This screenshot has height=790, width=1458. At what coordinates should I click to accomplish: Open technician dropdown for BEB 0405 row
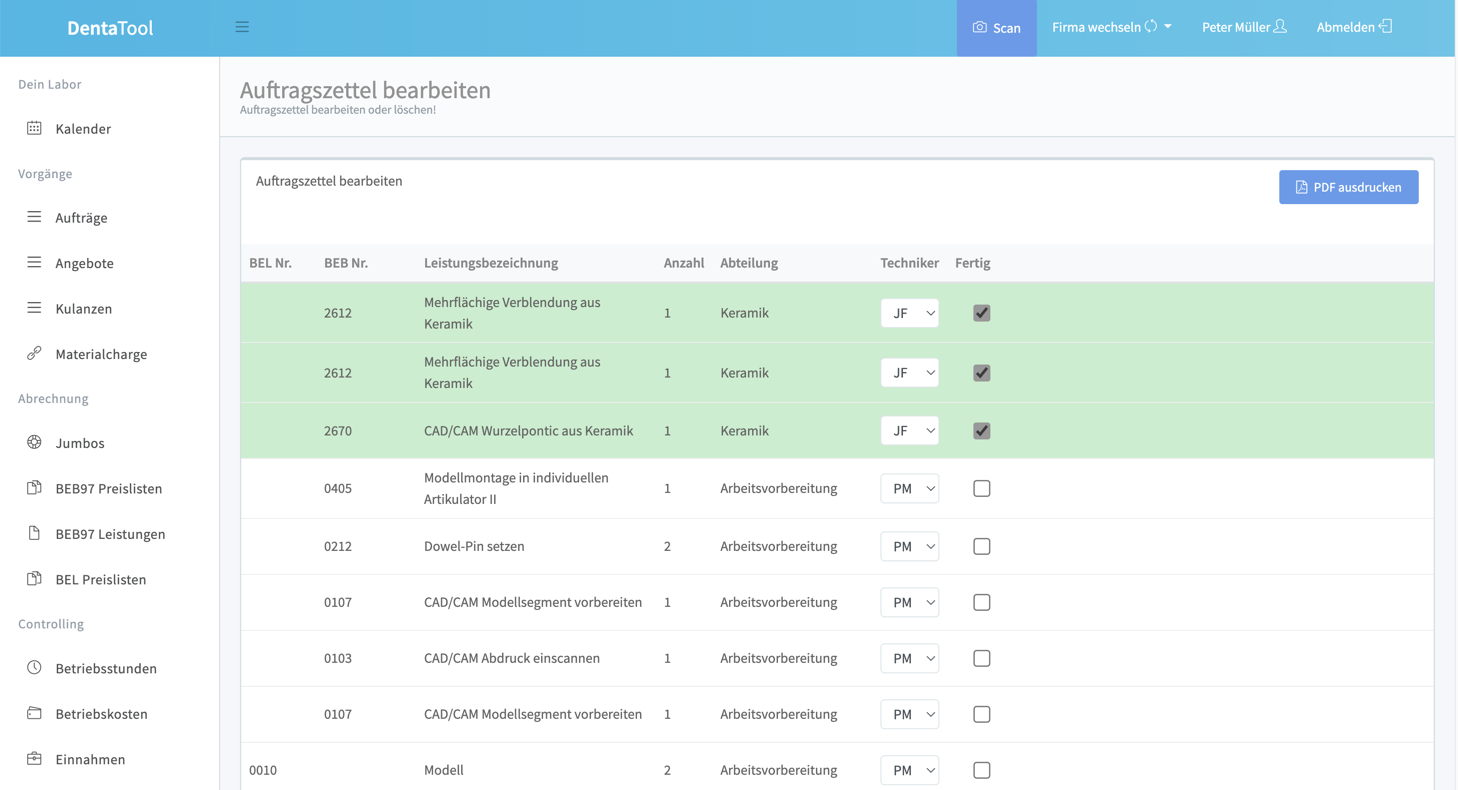[x=909, y=489]
